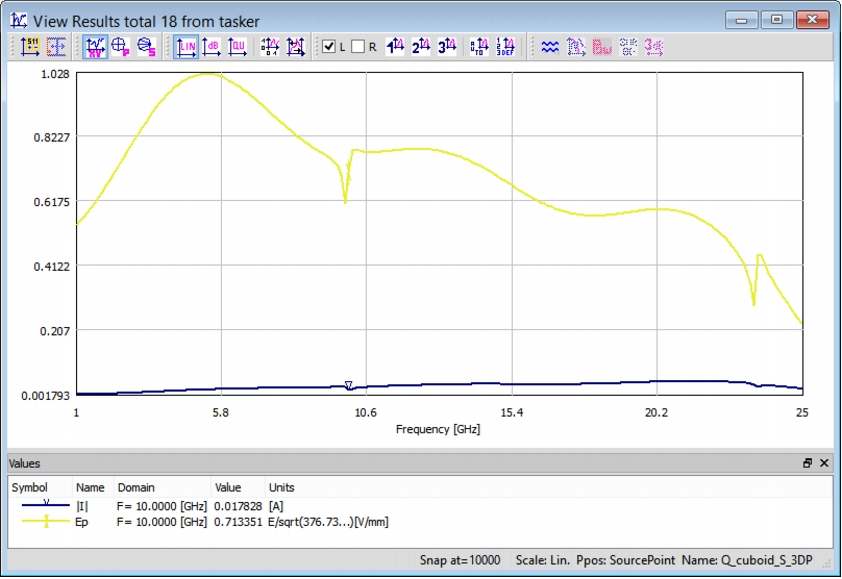
Task: Click the 123 DEF default scale icon
Action: [x=505, y=47]
